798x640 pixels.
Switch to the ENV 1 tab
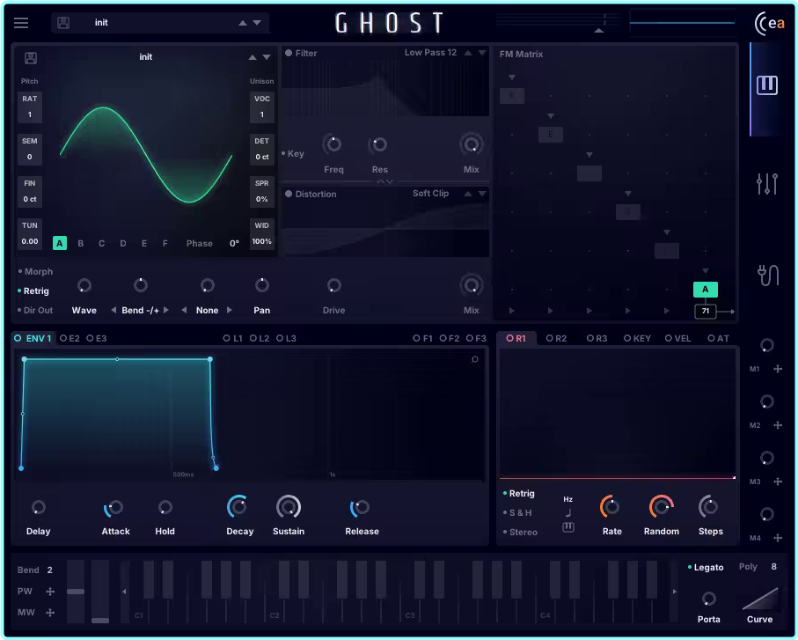(34, 339)
